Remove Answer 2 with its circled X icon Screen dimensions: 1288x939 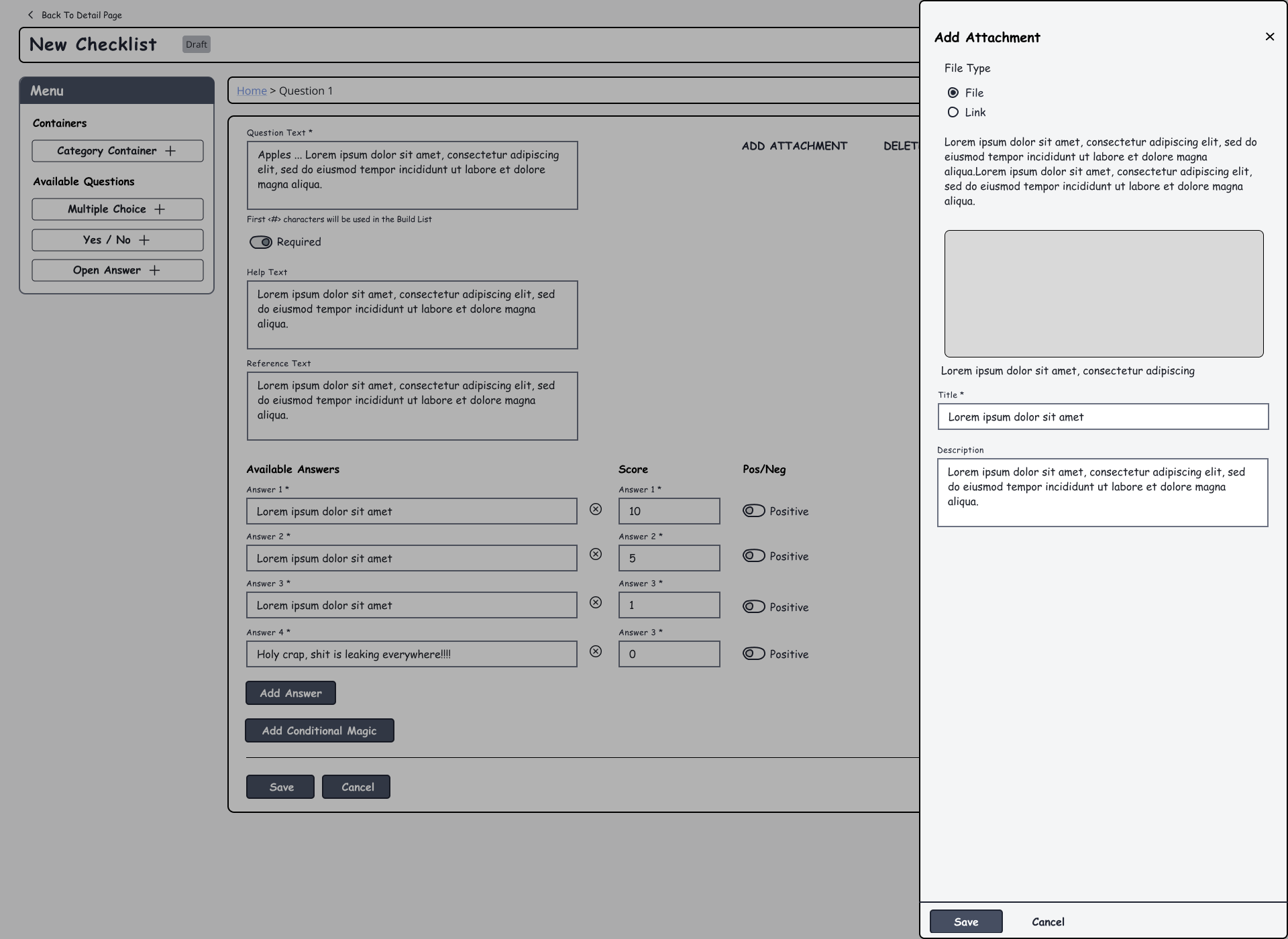[x=596, y=554]
